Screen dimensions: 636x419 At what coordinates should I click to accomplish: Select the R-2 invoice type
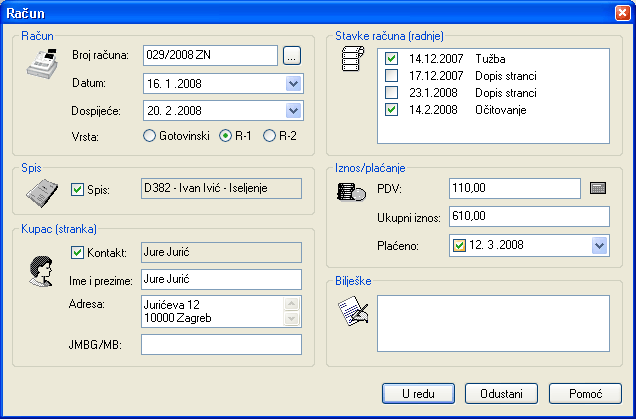click(268, 135)
